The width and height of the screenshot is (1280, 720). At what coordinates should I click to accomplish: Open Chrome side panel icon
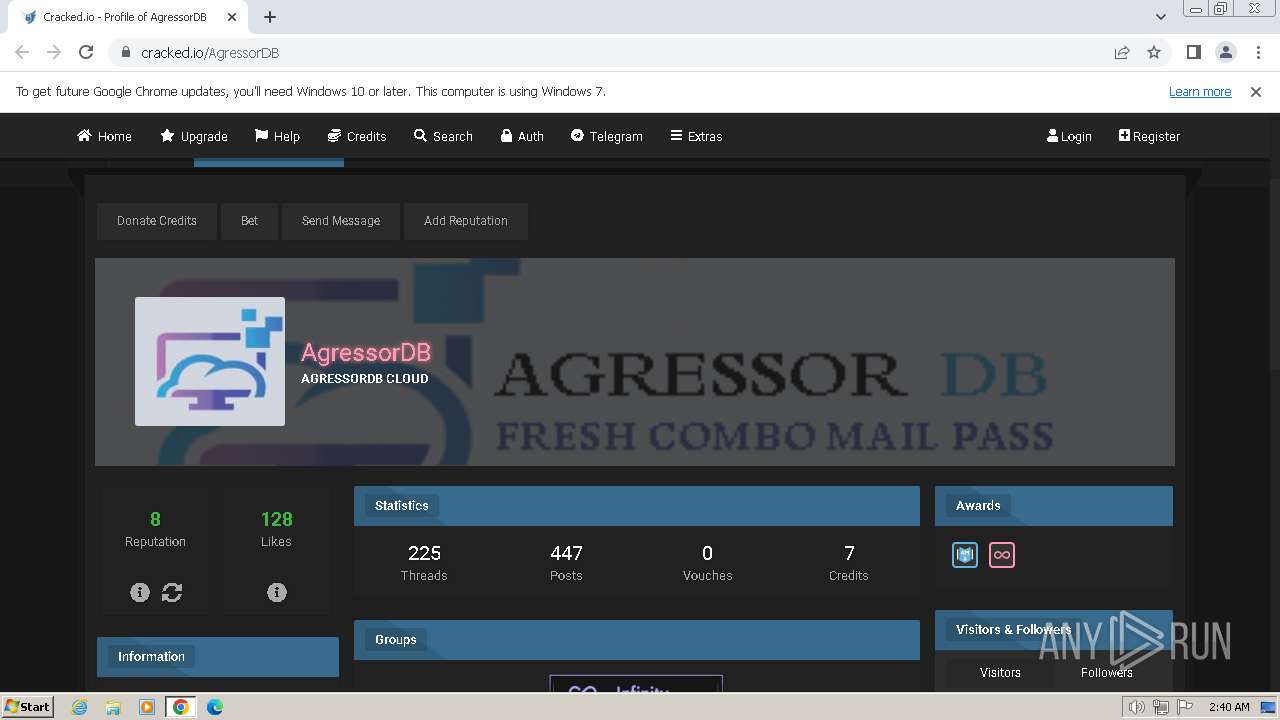pyautogui.click(x=1193, y=52)
